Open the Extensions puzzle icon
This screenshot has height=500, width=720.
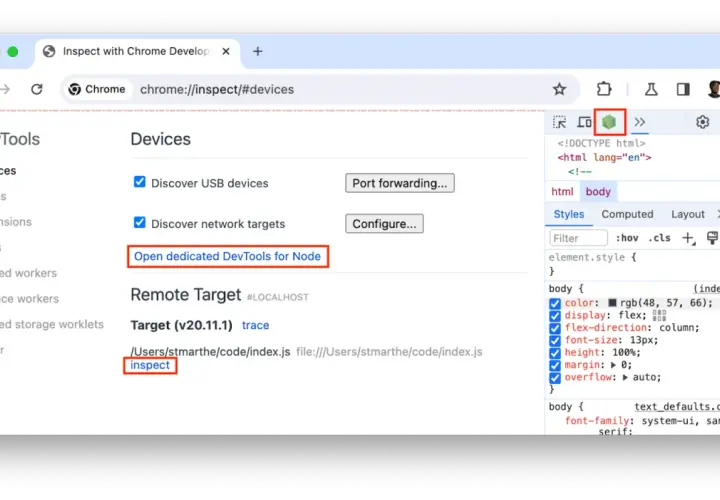(604, 89)
